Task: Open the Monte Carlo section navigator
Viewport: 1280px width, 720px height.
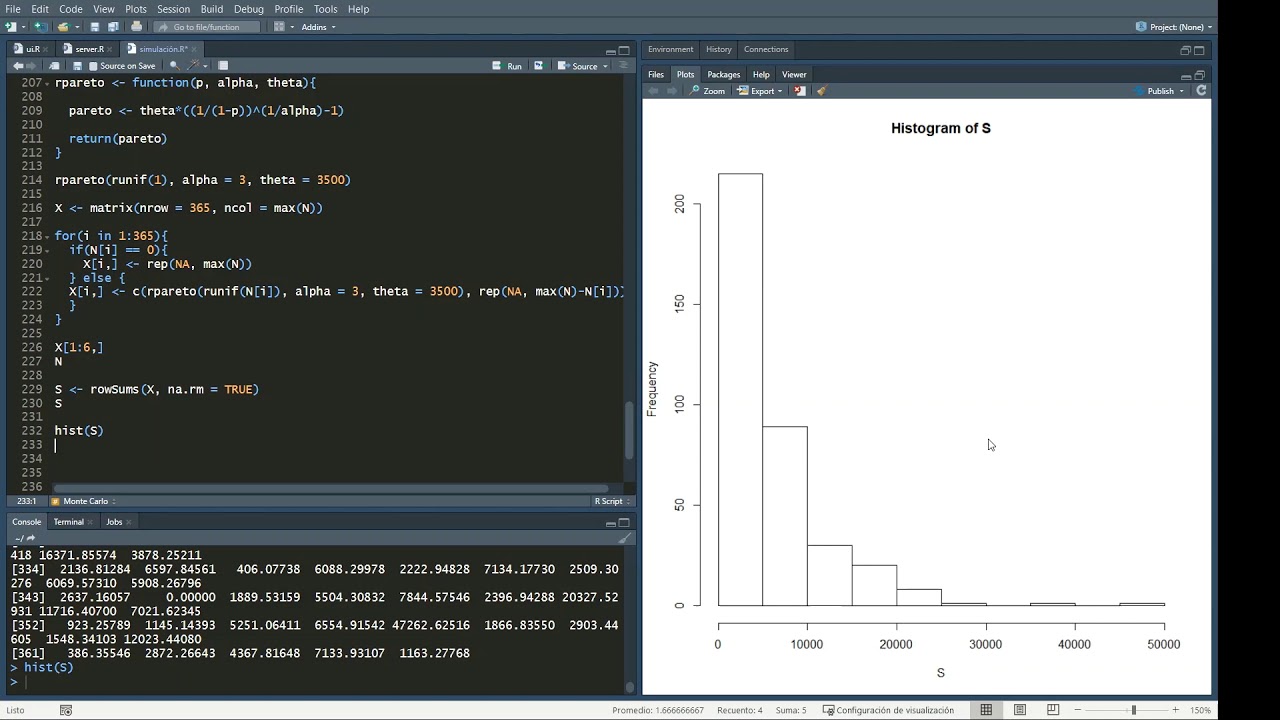Action: (x=83, y=501)
